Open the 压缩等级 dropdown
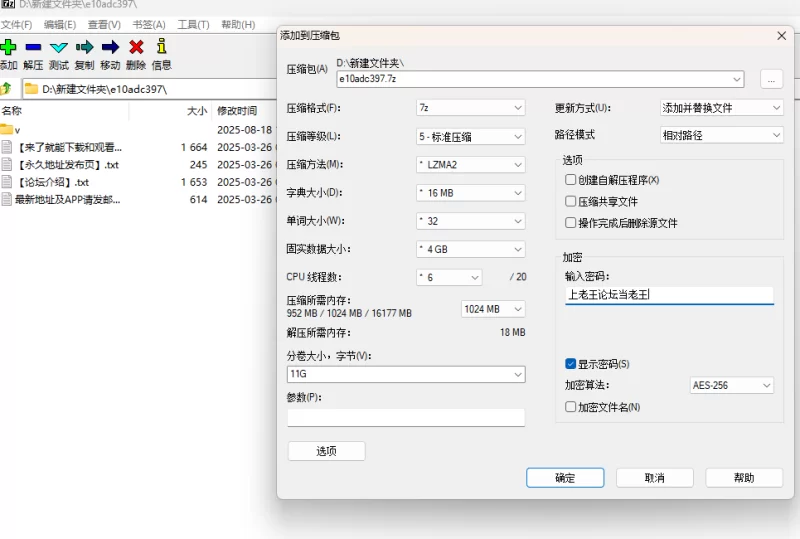This screenshot has width=800, height=539. 470,136
